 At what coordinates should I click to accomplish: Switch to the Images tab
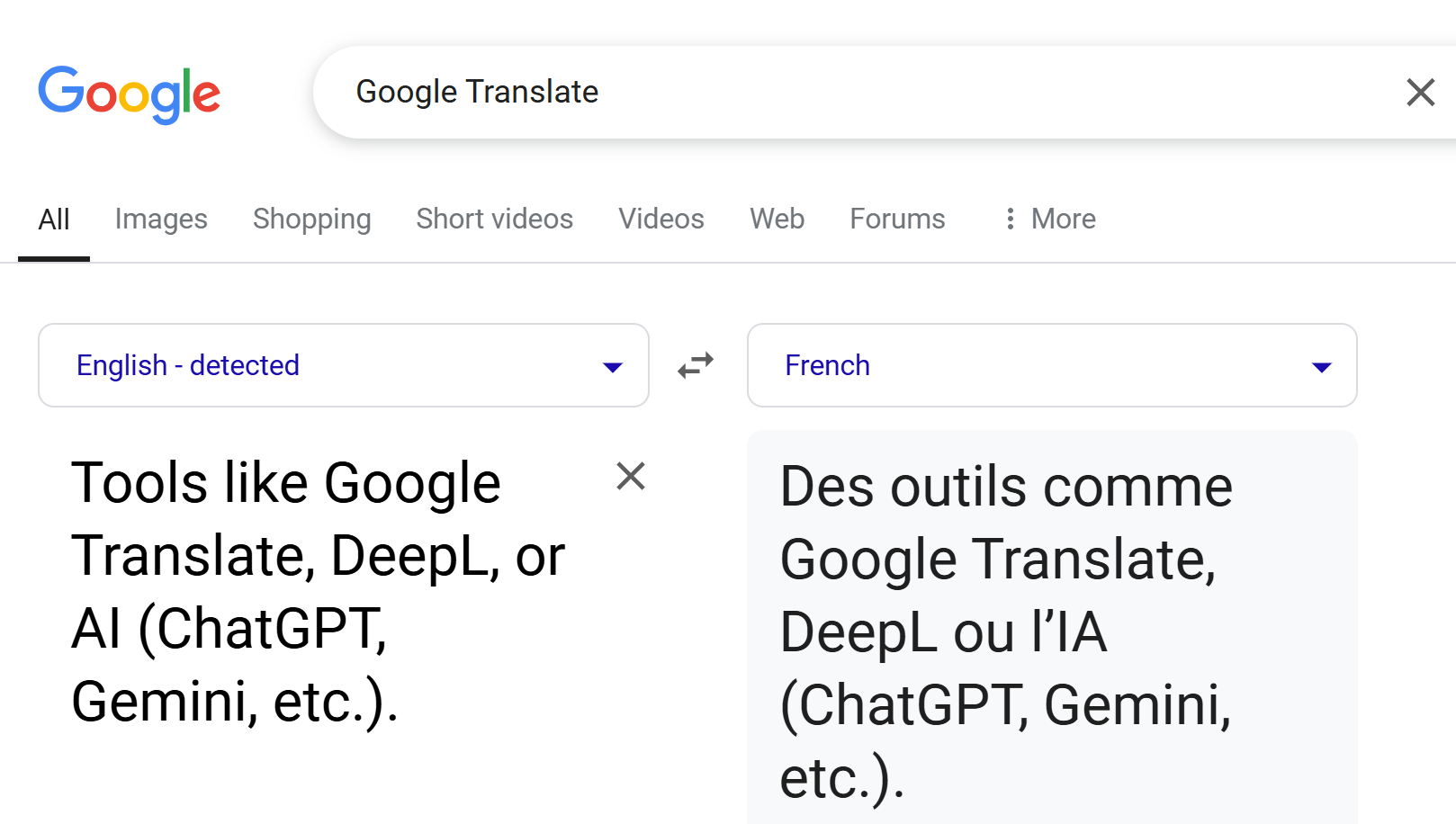[x=161, y=219]
